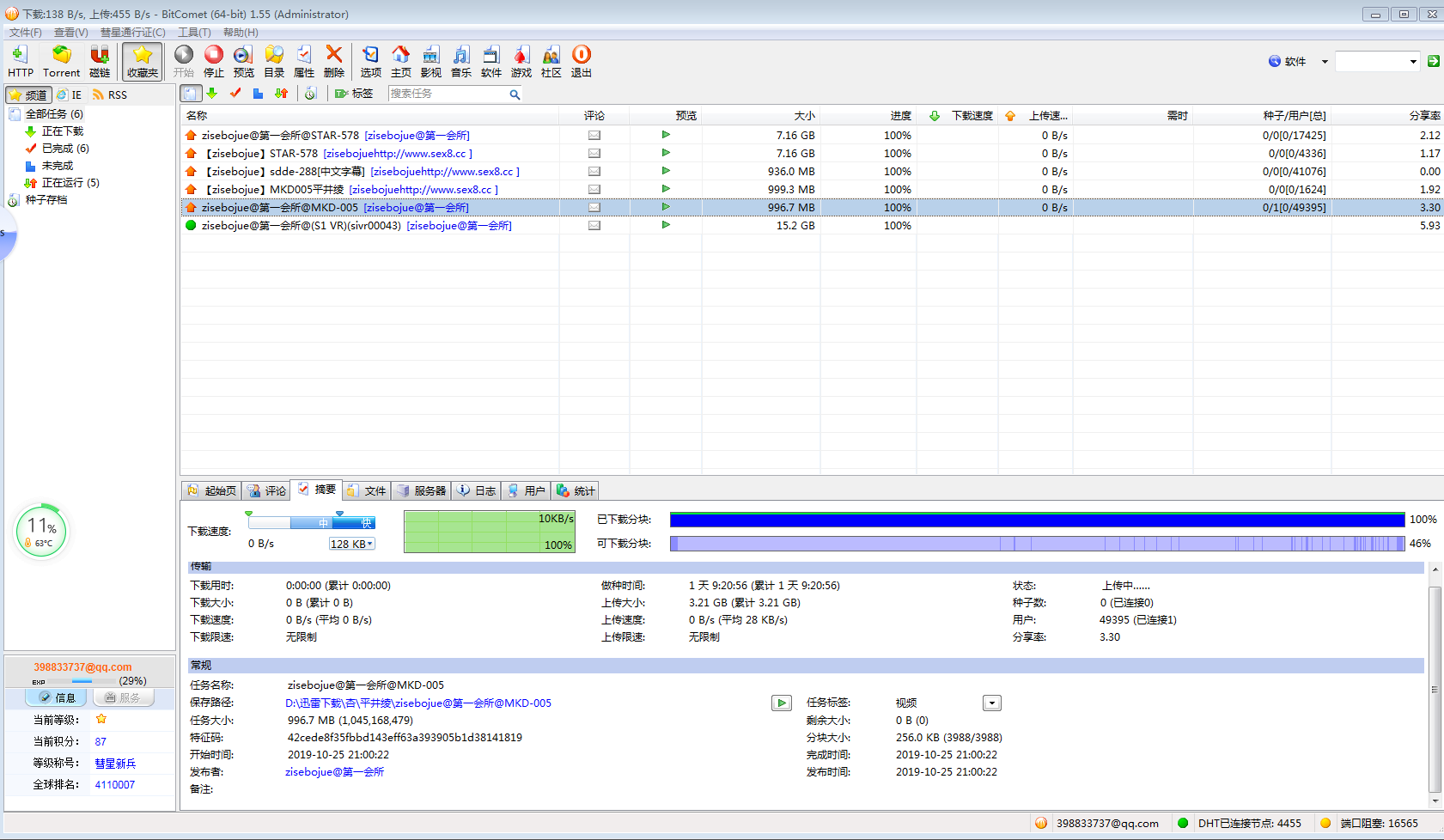1444x840 pixels.
Task: Open the top-right search box dropdown
Action: click(1413, 61)
